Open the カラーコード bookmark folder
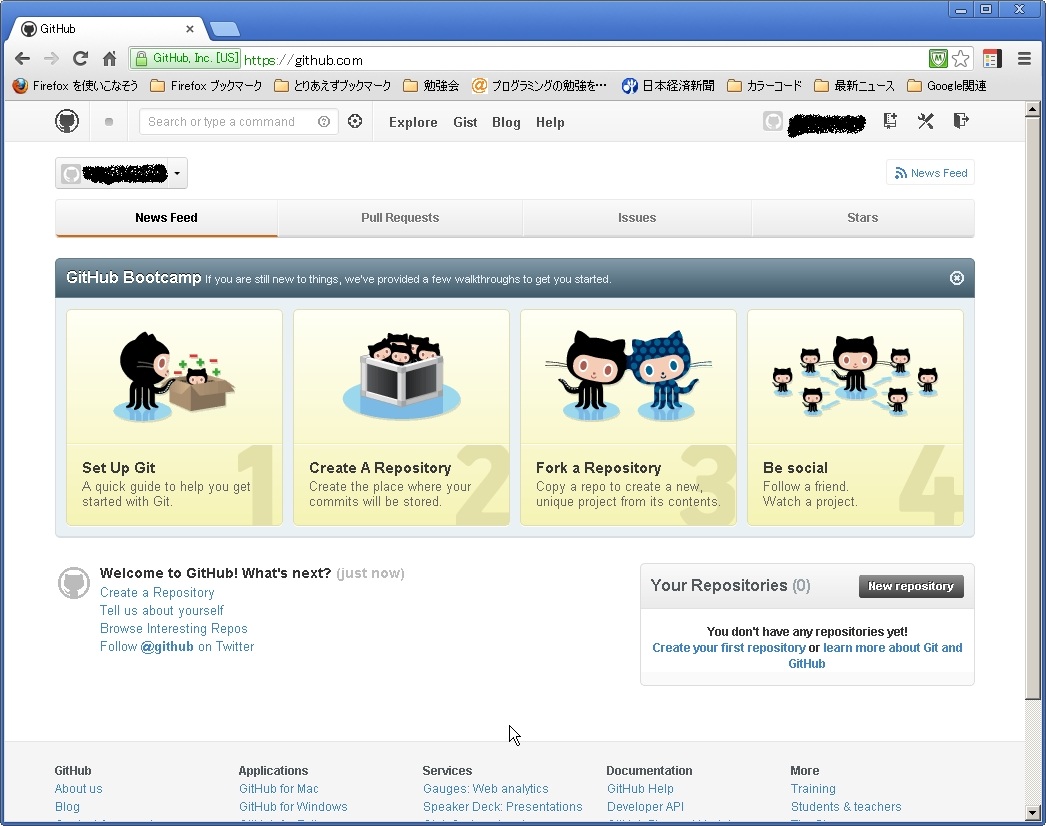This screenshot has height=826, width=1046. coord(764,85)
